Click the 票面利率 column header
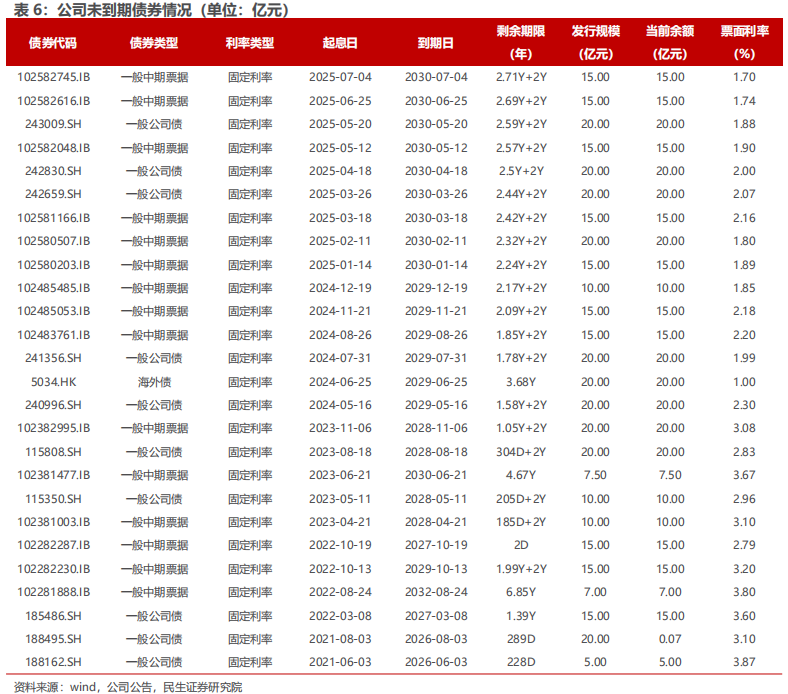Screen dimensions: 788x694 pos(744,43)
